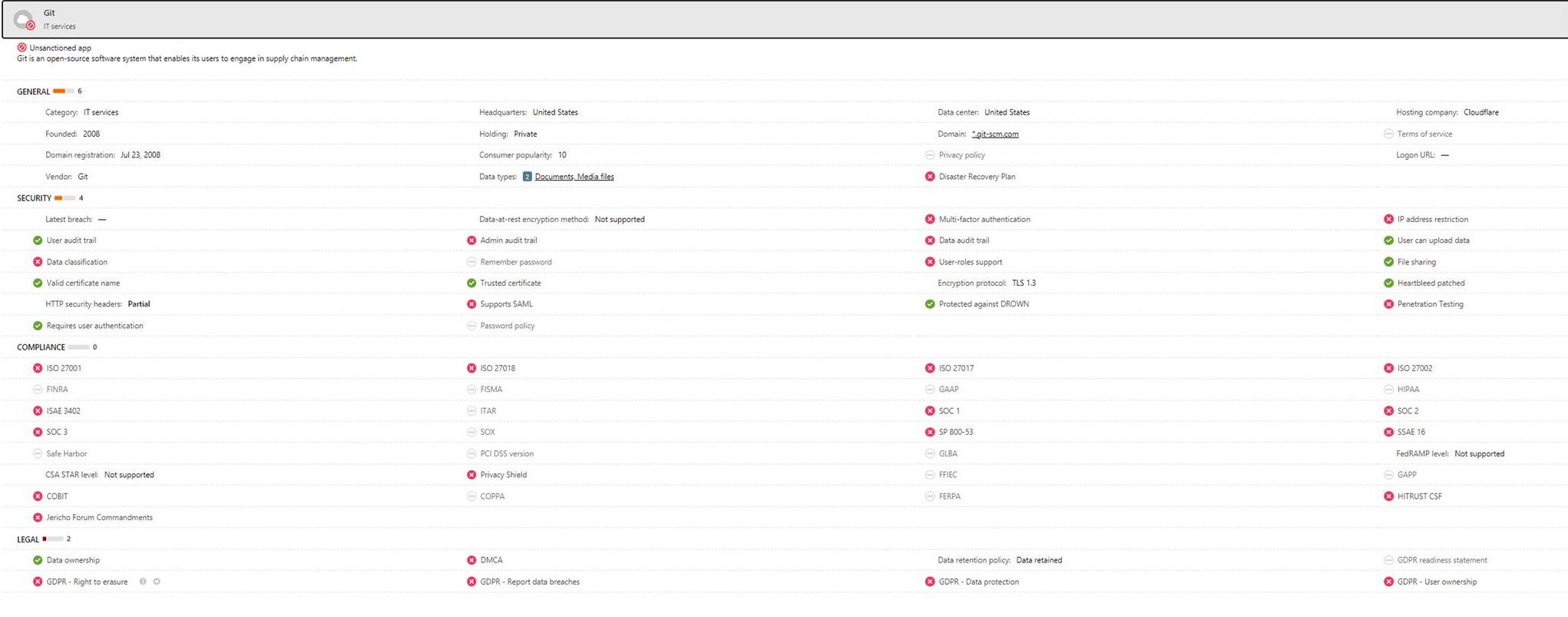The image size is (1568, 617).
Task: Click the green check beside Requires user authentication
Action: pos(38,326)
